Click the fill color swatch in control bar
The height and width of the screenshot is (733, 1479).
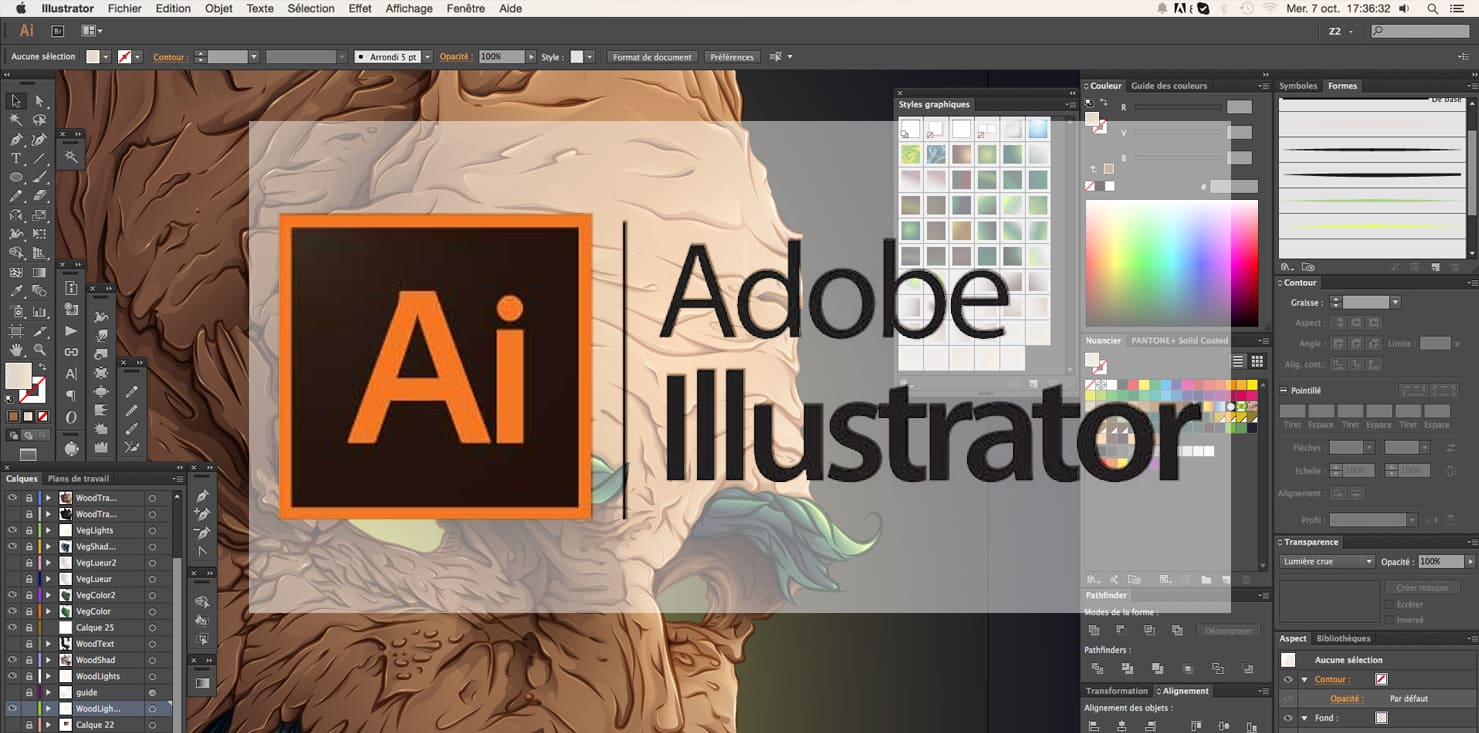click(93, 57)
